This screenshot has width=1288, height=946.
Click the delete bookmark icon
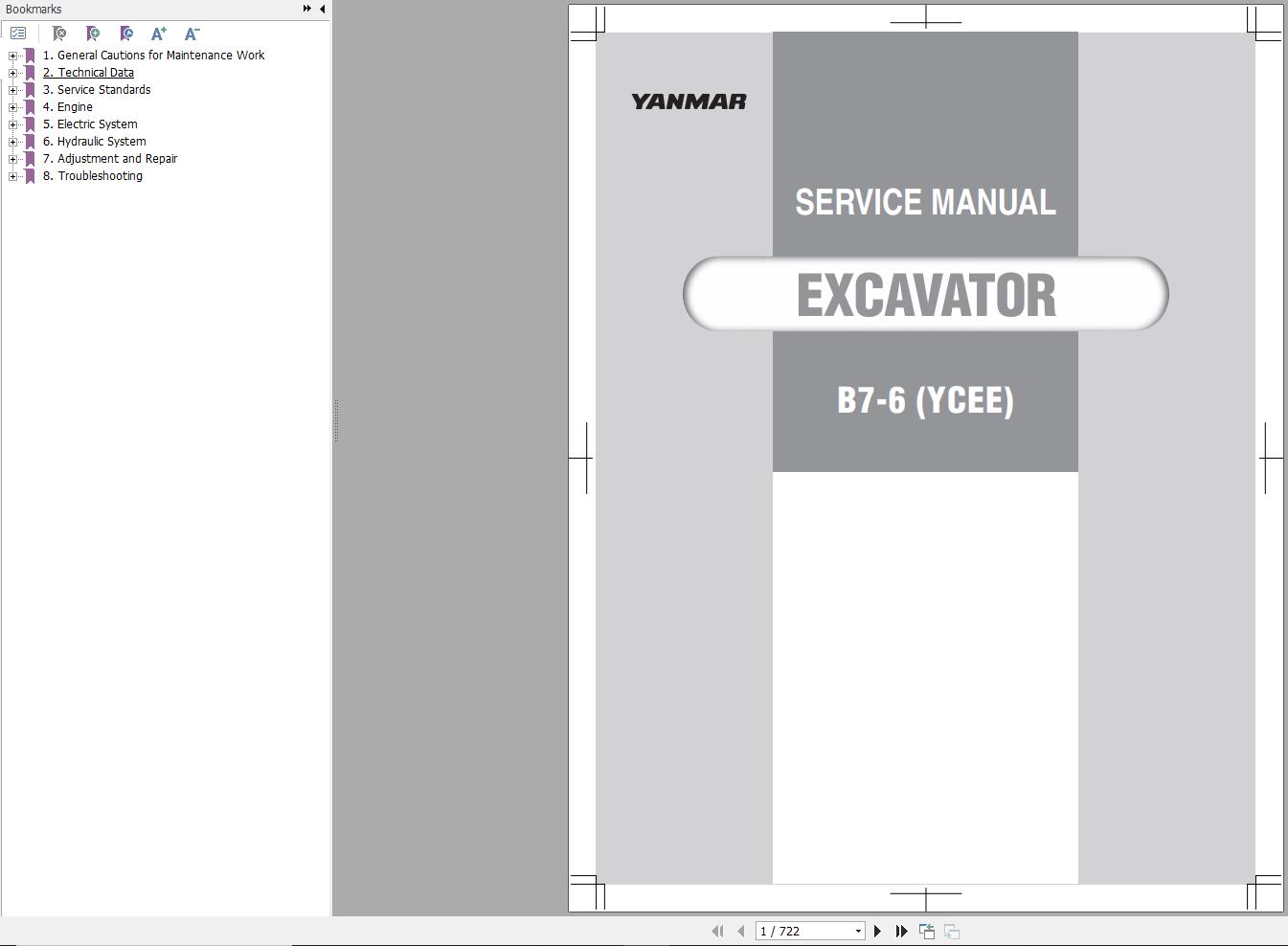[x=59, y=34]
